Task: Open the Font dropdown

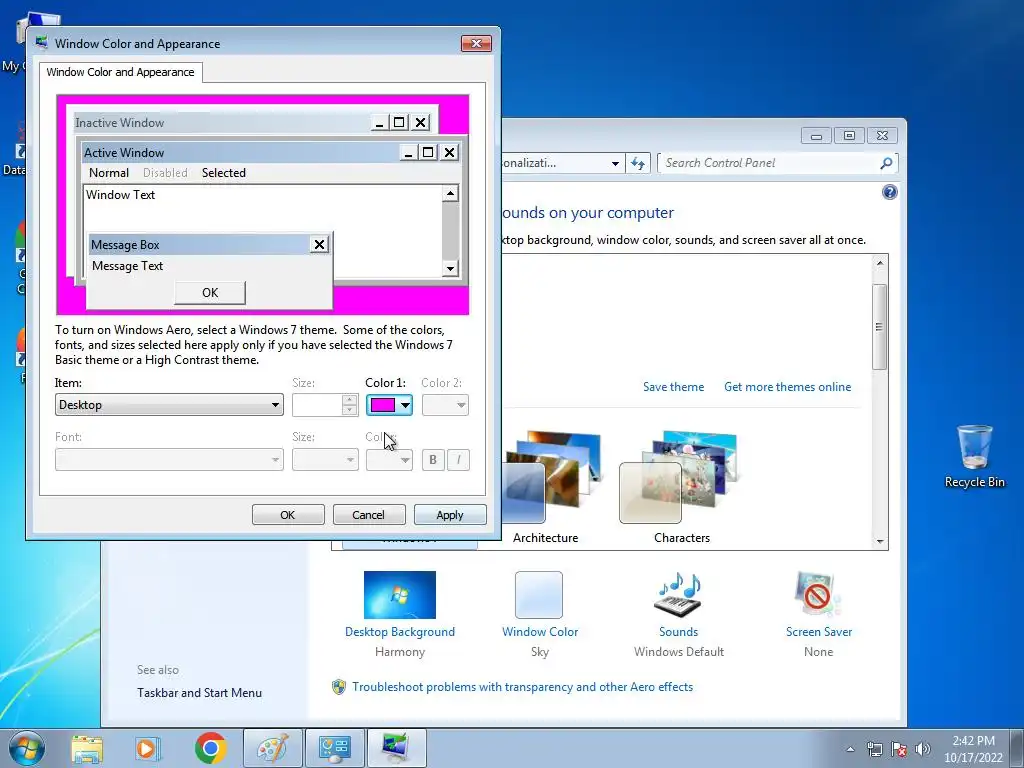Action: point(169,460)
